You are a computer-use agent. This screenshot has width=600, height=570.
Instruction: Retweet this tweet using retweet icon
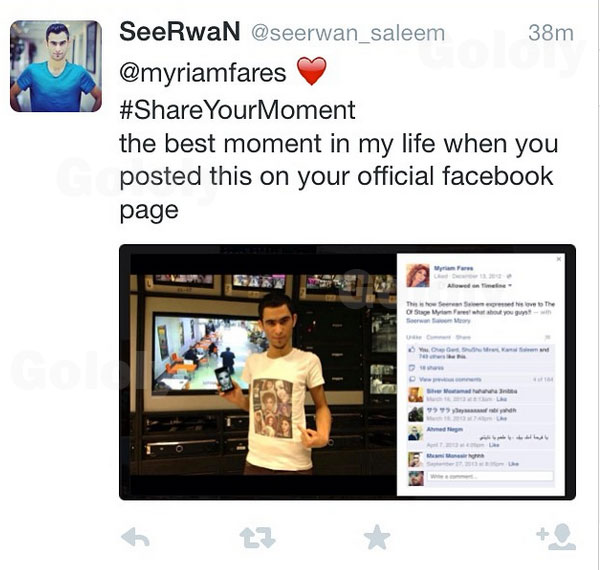pyautogui.click(x=257, y=537)
